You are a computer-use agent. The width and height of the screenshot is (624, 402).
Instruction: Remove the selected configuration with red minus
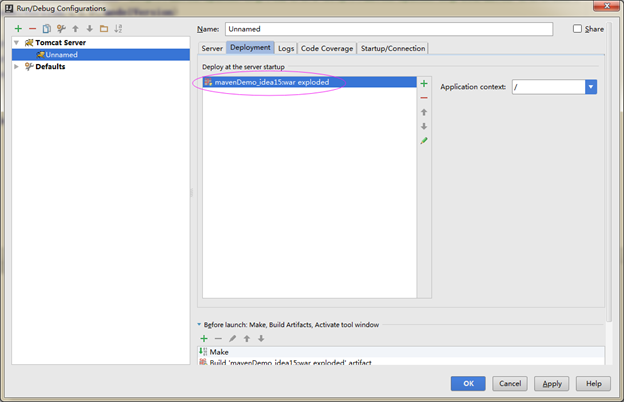pos(32,29)
